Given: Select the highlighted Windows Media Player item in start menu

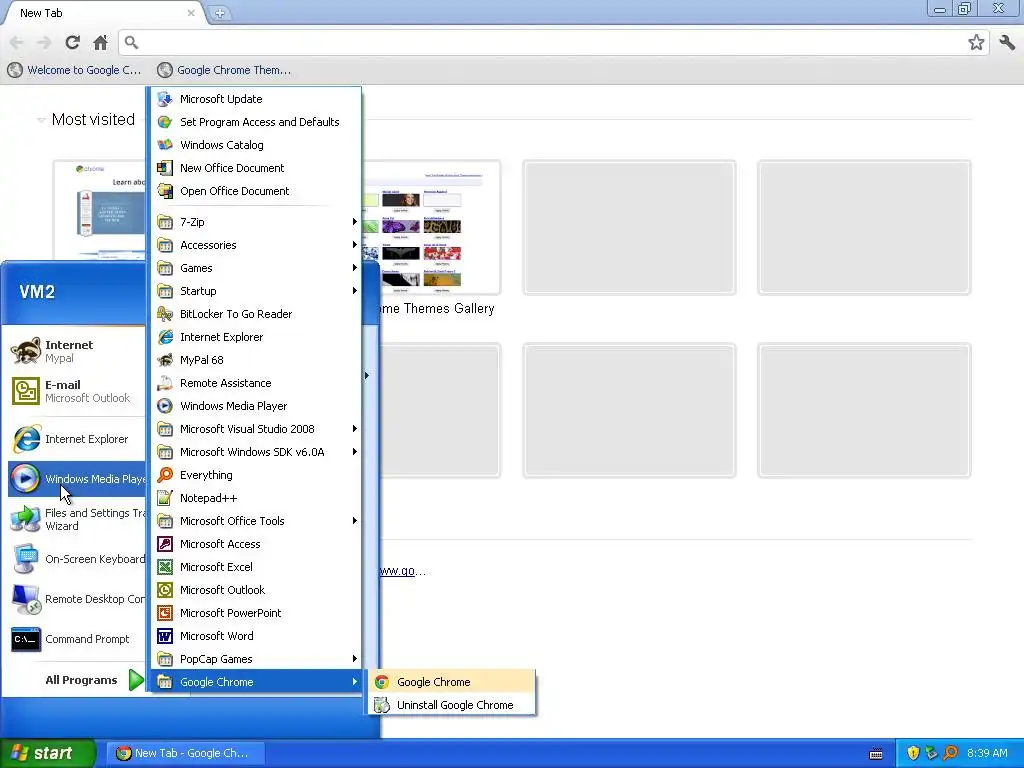Looking at the screenshot, I should click(x=76, y=479).
